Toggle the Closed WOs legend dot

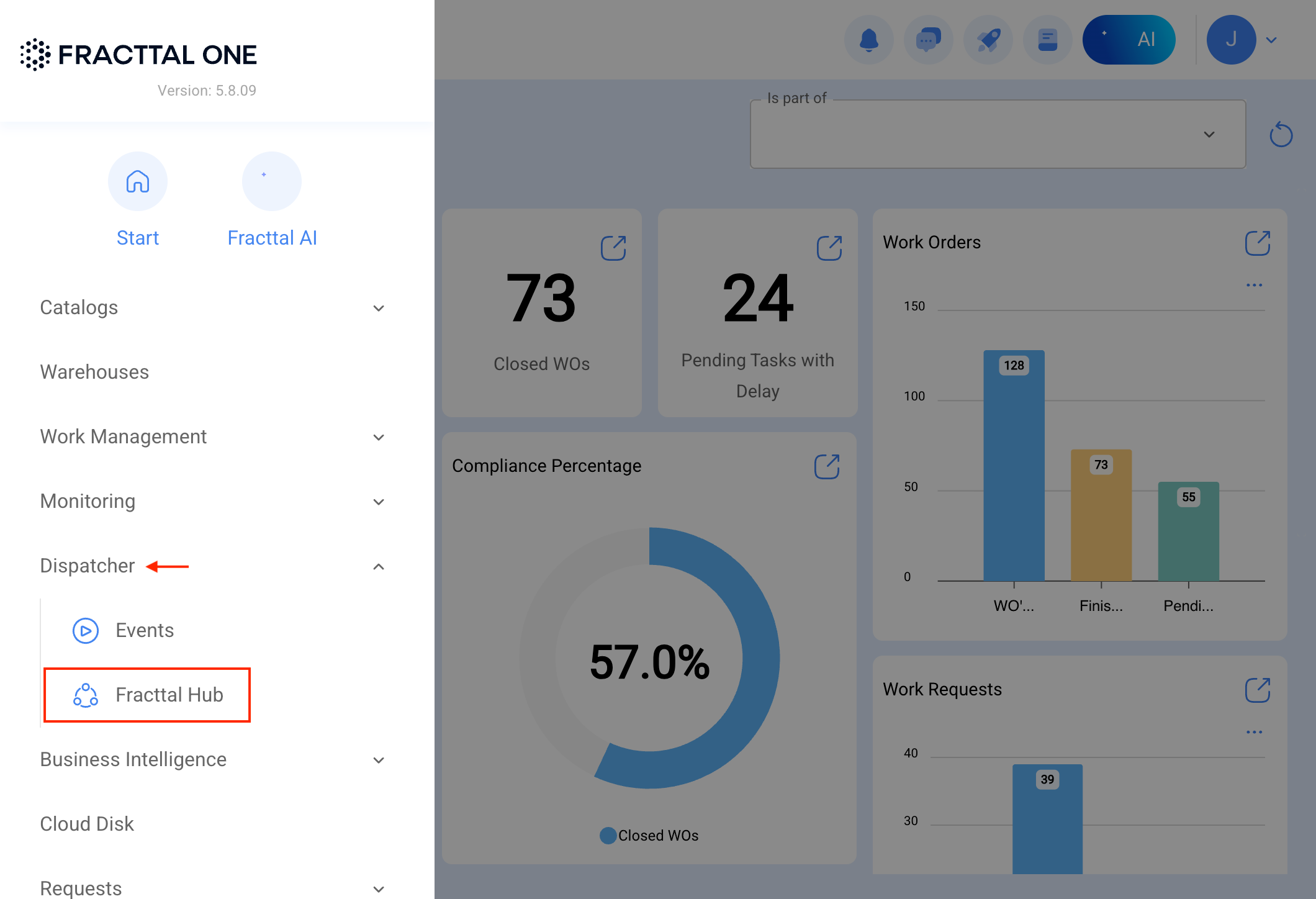point(608,836)
